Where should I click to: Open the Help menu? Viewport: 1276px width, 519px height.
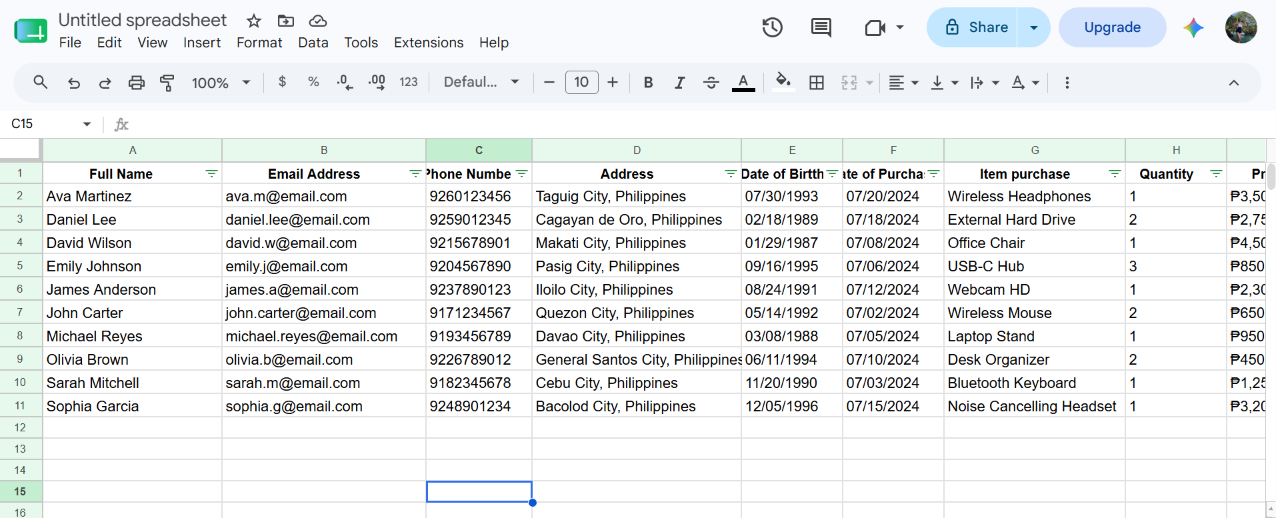[x=494, y=42]
